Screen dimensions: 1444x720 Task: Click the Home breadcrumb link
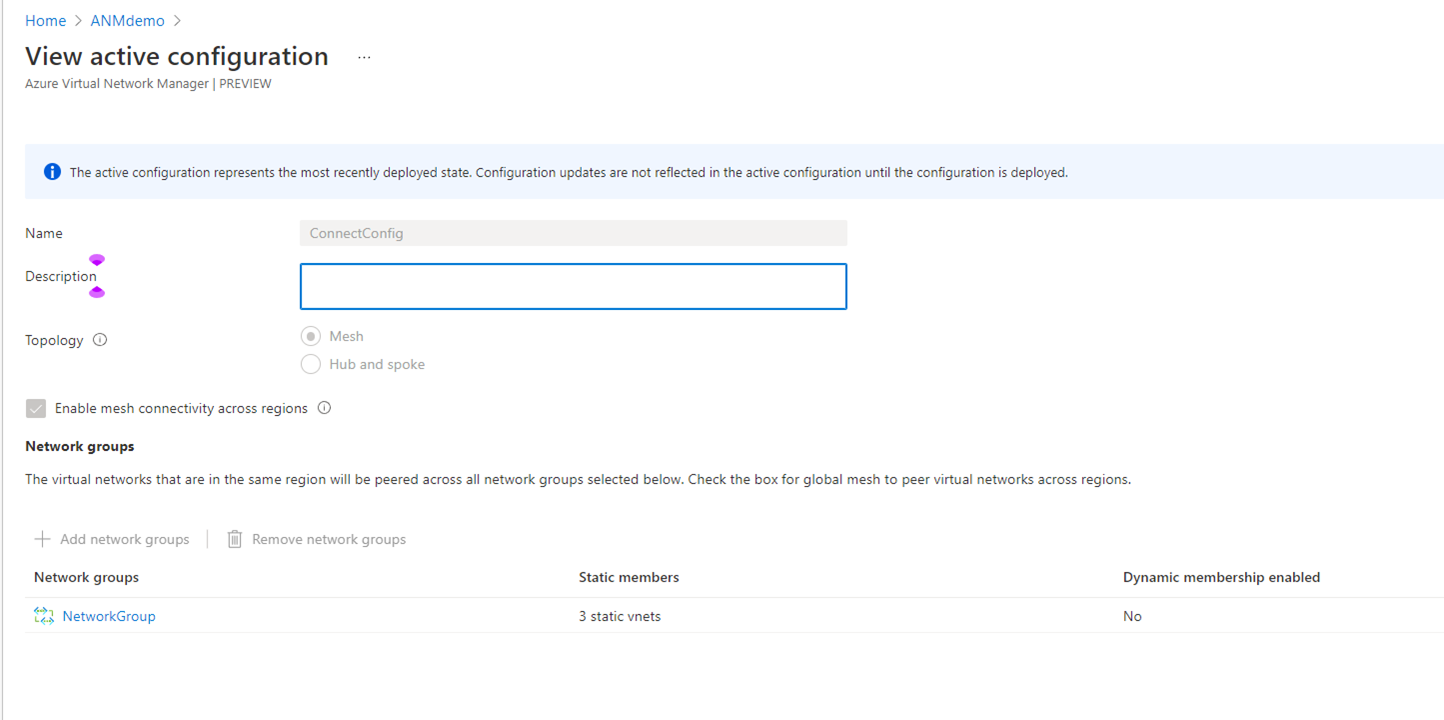point(45,21)
